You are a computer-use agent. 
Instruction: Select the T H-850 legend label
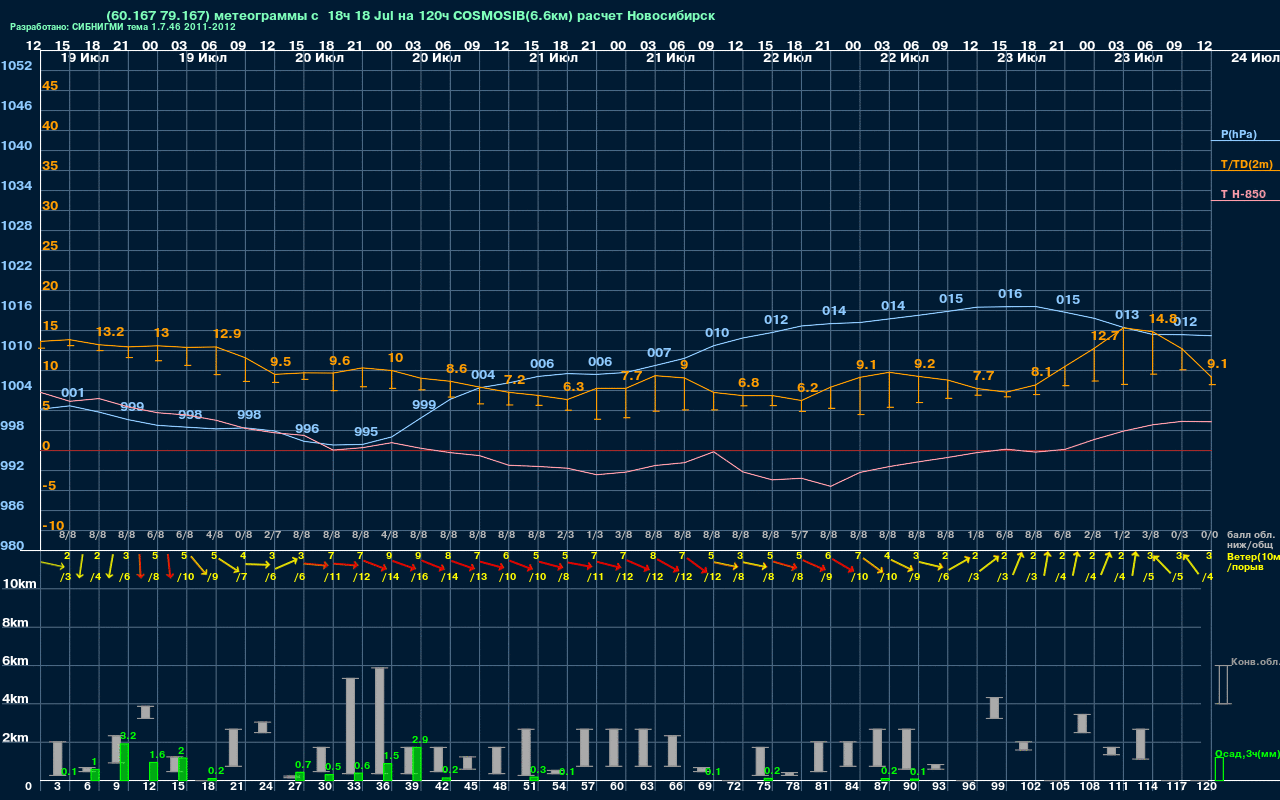[1241, 194]
